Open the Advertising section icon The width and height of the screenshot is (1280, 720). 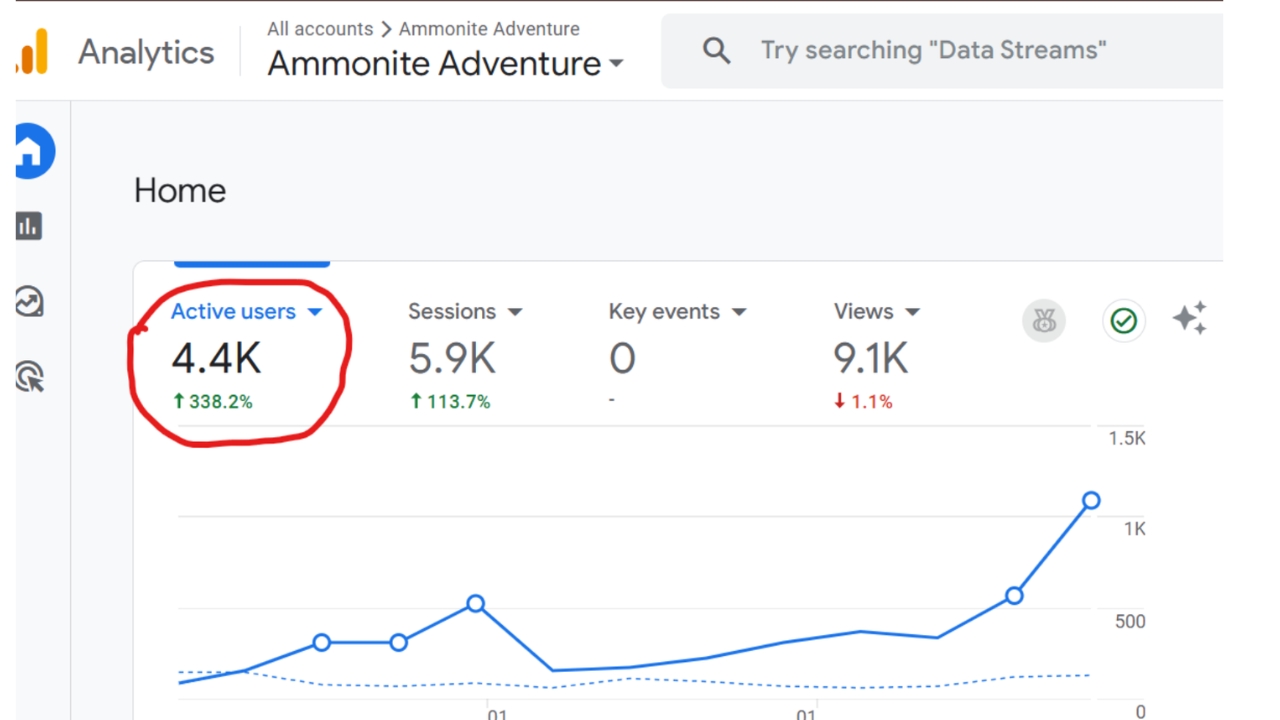(x=28, y=378)
